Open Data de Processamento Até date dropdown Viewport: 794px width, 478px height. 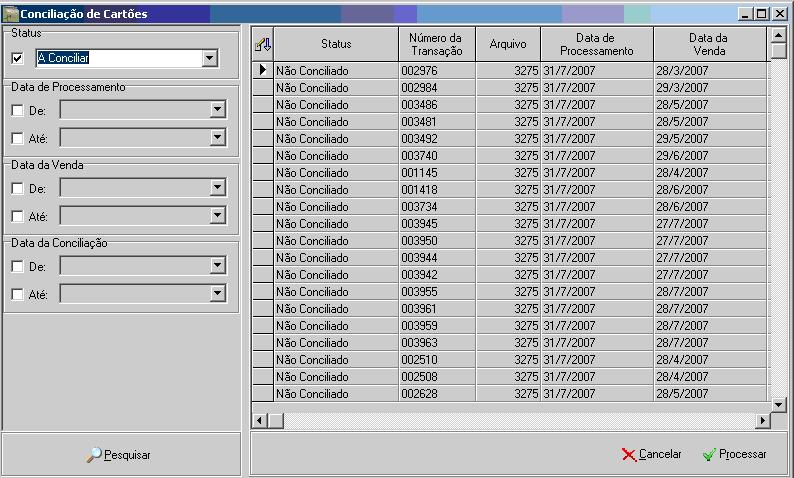(x=218, y=137)
